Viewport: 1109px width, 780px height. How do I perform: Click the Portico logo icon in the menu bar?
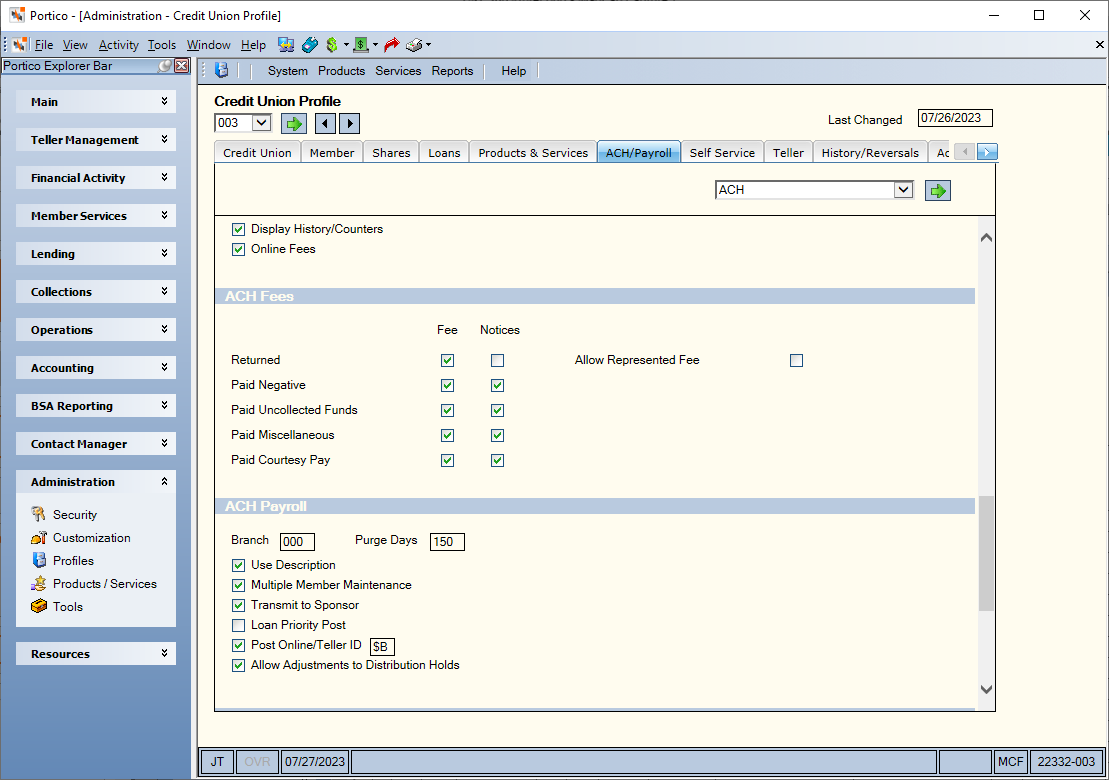point(20,45)
